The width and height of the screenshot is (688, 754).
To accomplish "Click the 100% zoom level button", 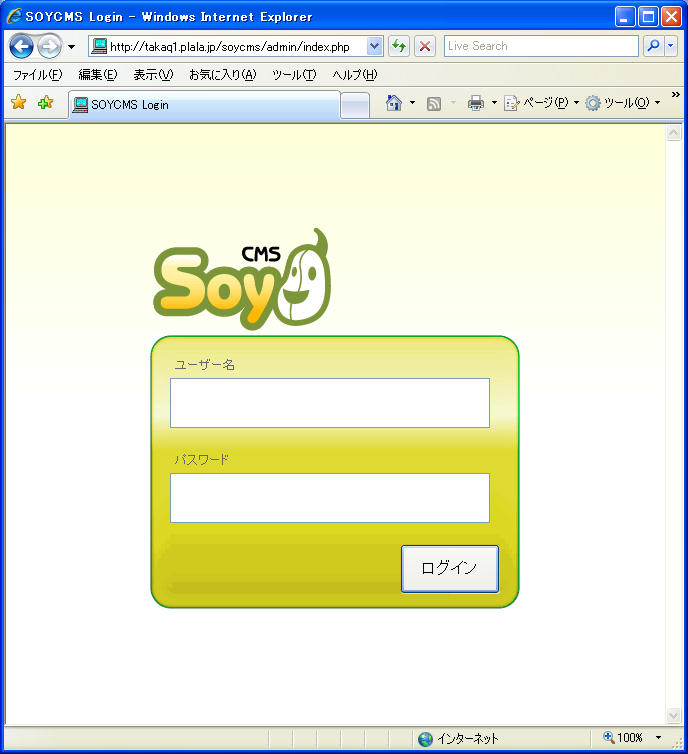I will [623, 738].
